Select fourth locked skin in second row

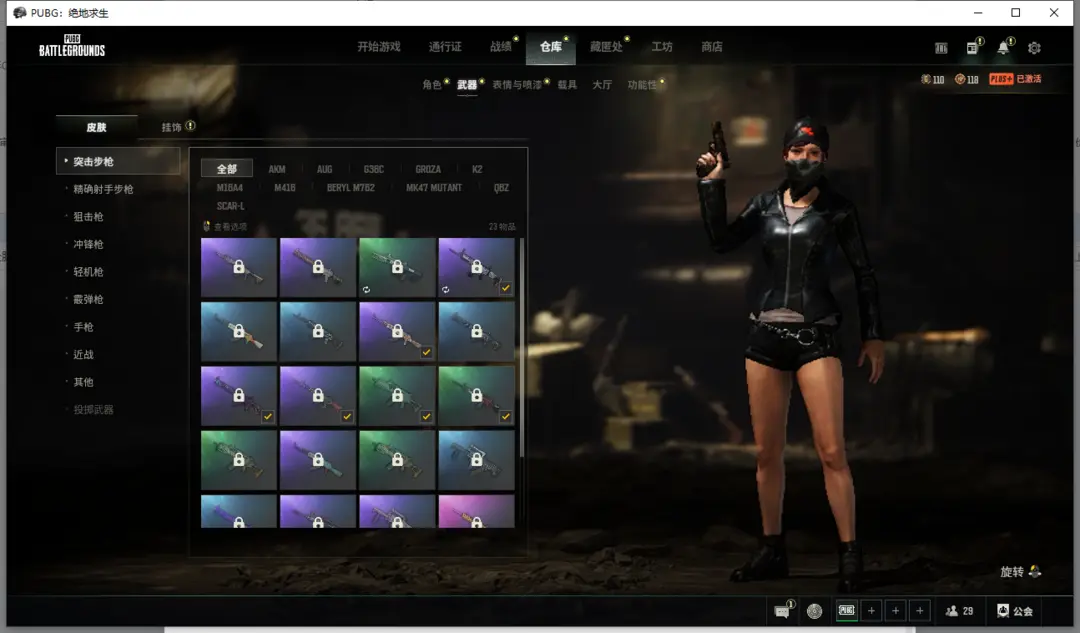coord(477,332)
